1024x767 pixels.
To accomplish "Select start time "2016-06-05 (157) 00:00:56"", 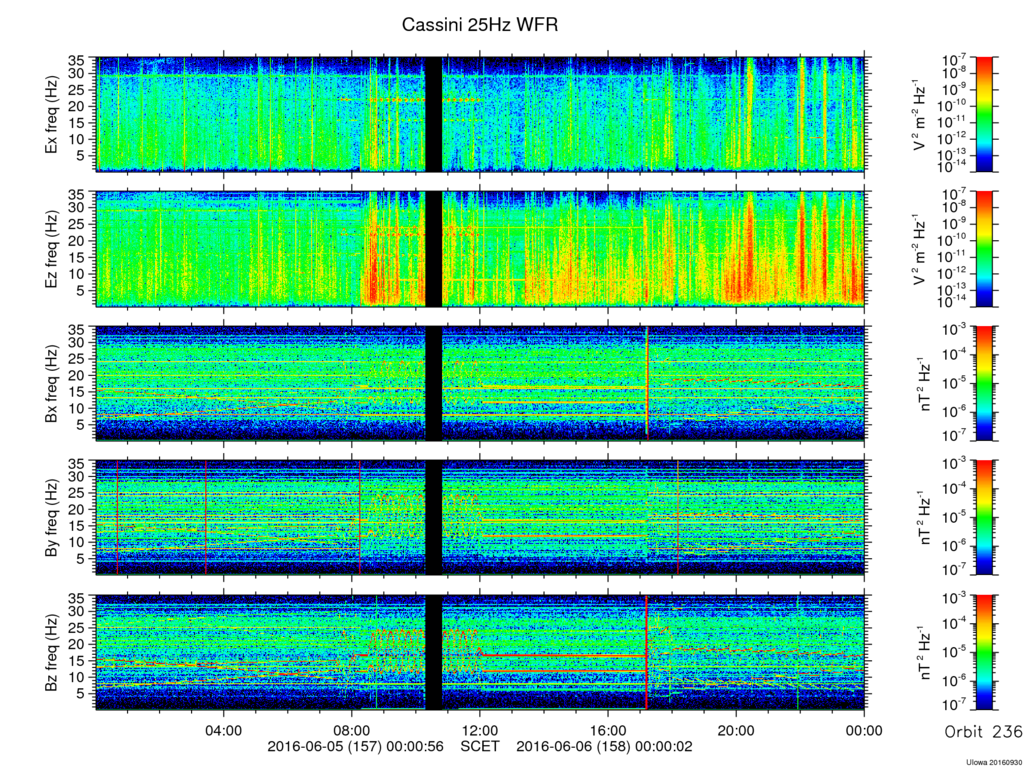I will (356, 746).
